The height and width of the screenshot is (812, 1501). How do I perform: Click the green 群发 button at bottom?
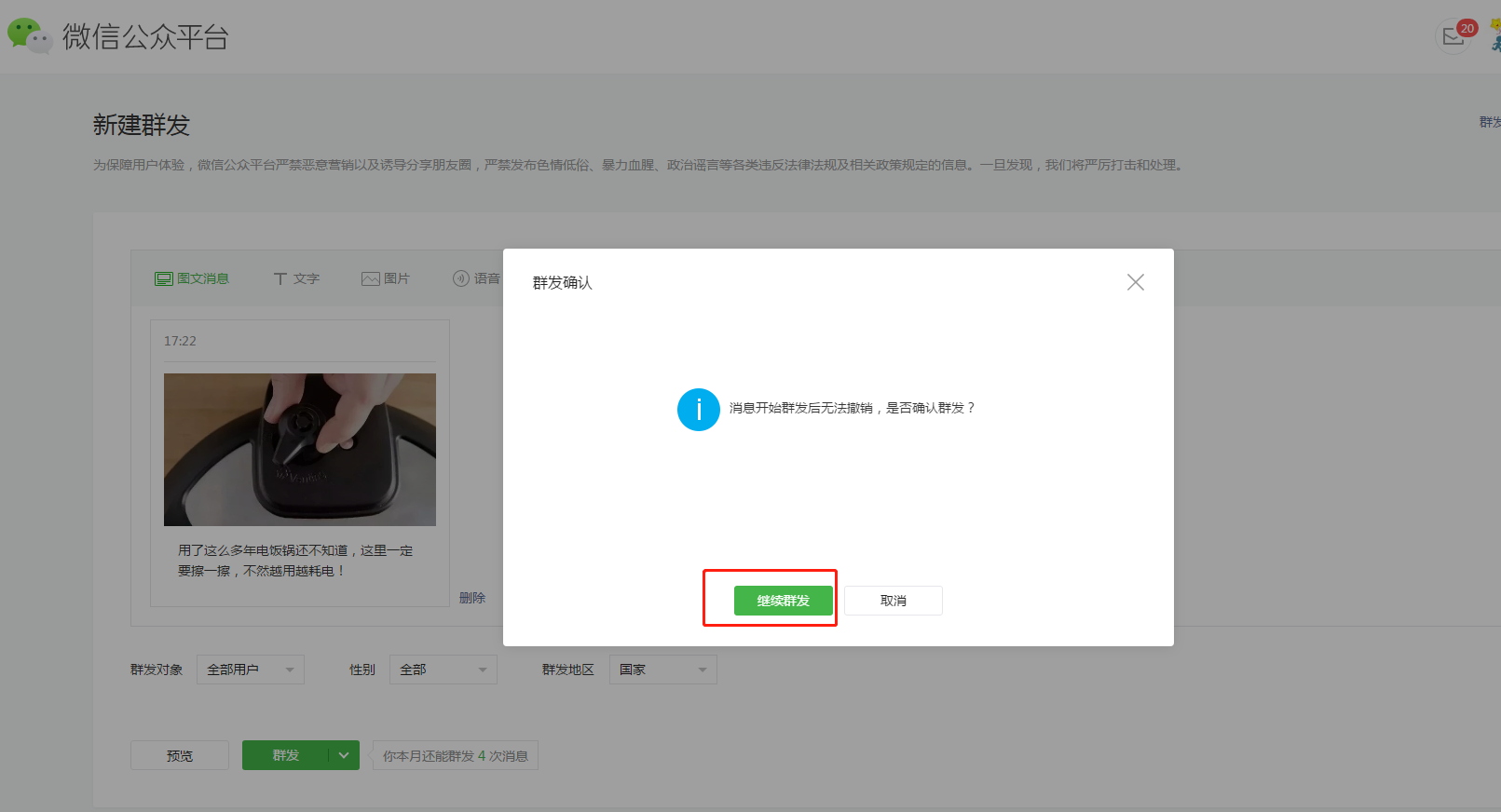tap(285, 755)
